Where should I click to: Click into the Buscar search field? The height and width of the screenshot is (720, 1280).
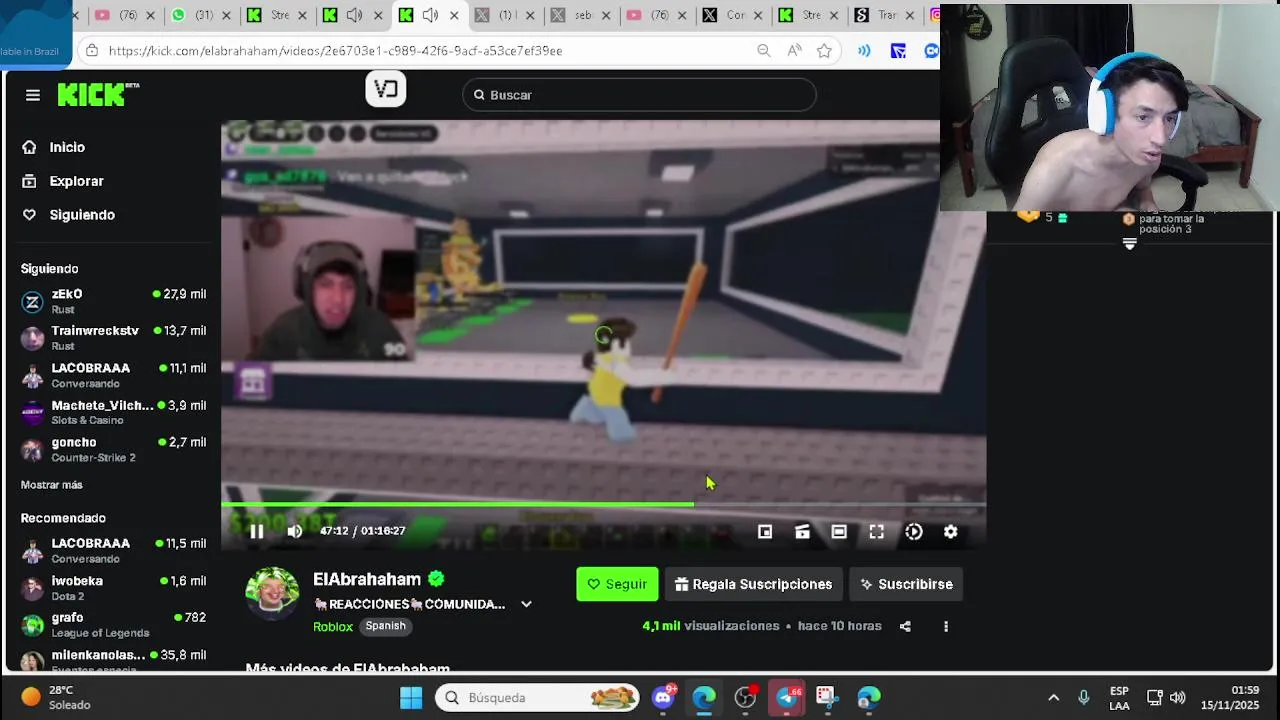[x=640, y=95]
